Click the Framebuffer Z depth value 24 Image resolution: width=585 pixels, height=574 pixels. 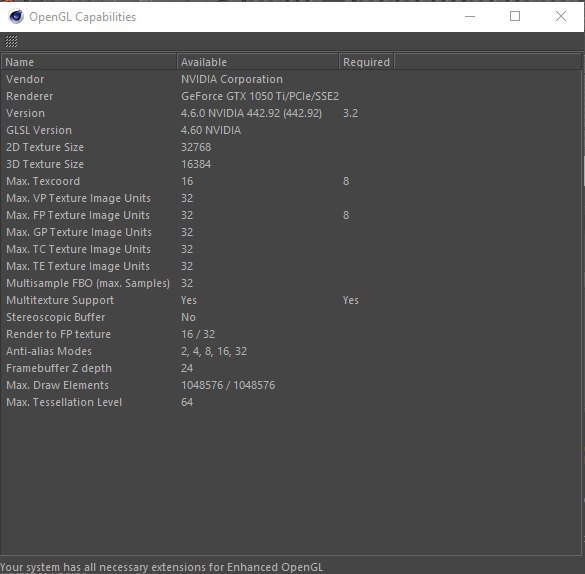(187, 368)
